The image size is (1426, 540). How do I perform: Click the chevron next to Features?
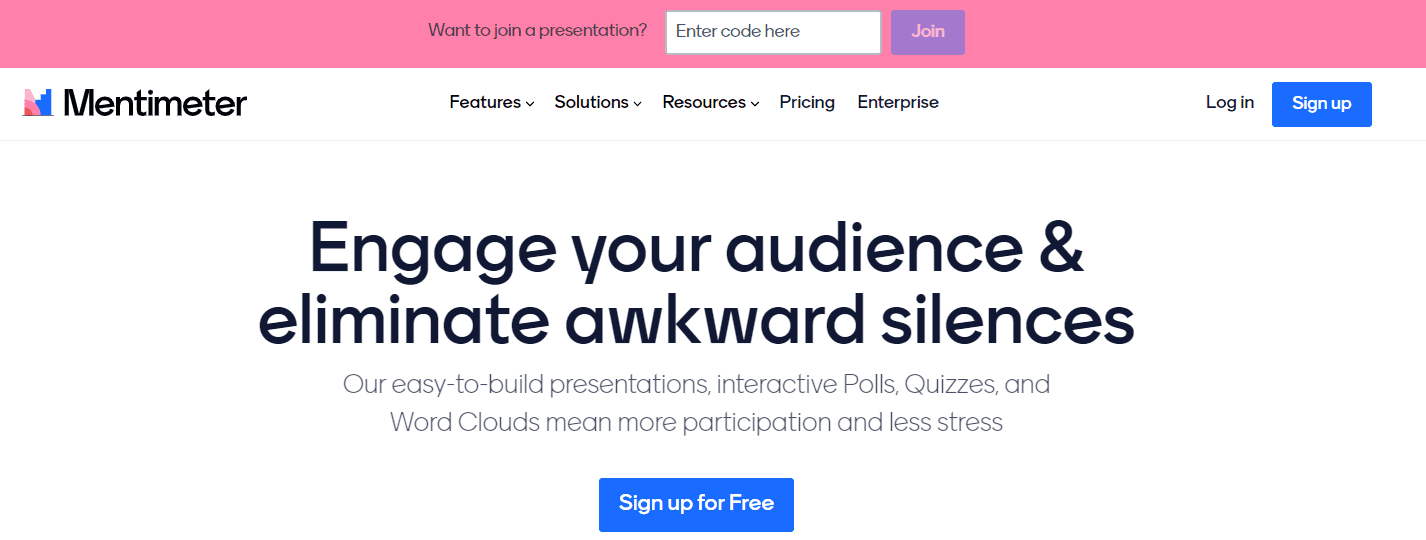click(x=530, y=103)
